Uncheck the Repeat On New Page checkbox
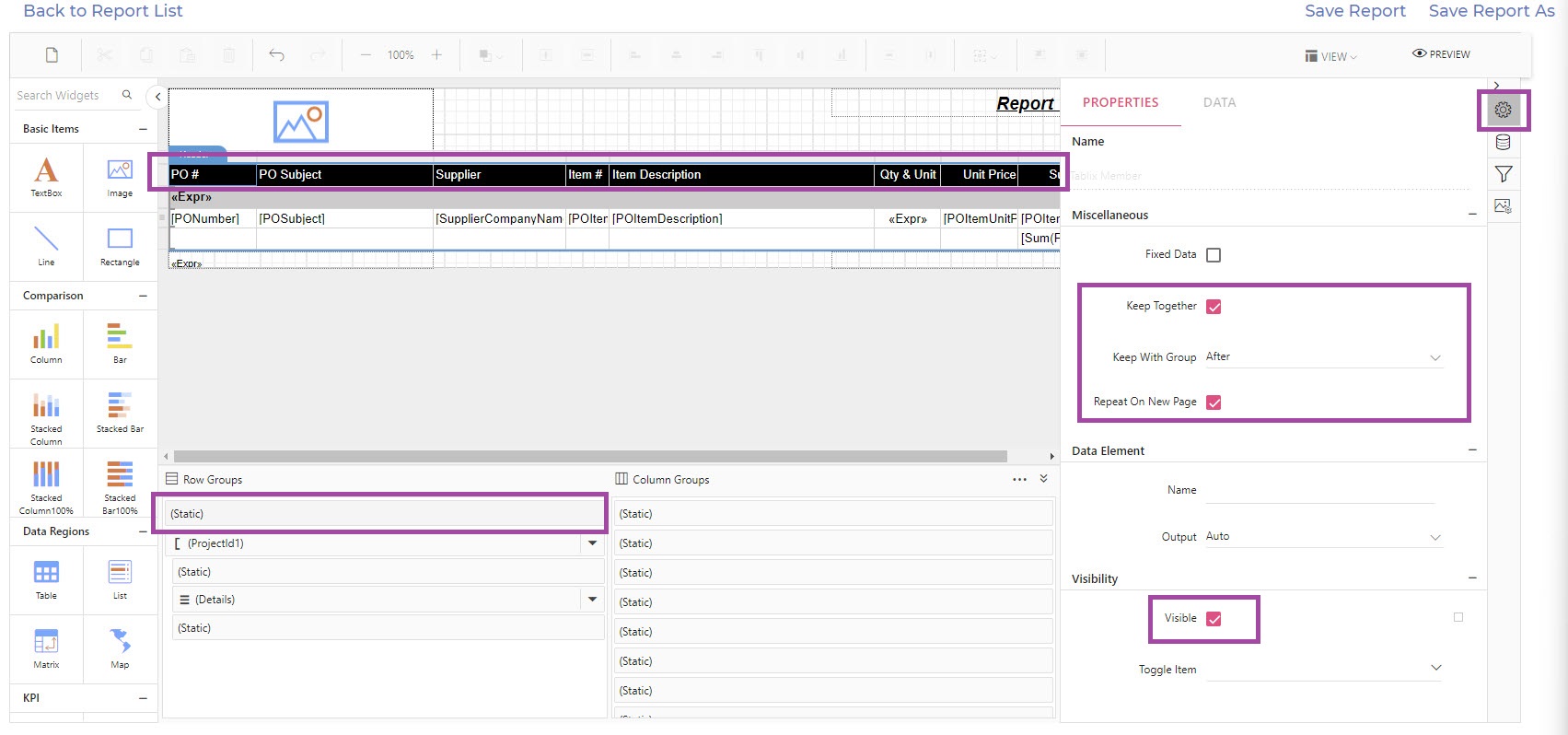This screenshot has height=735, width=1568. 1214,402
